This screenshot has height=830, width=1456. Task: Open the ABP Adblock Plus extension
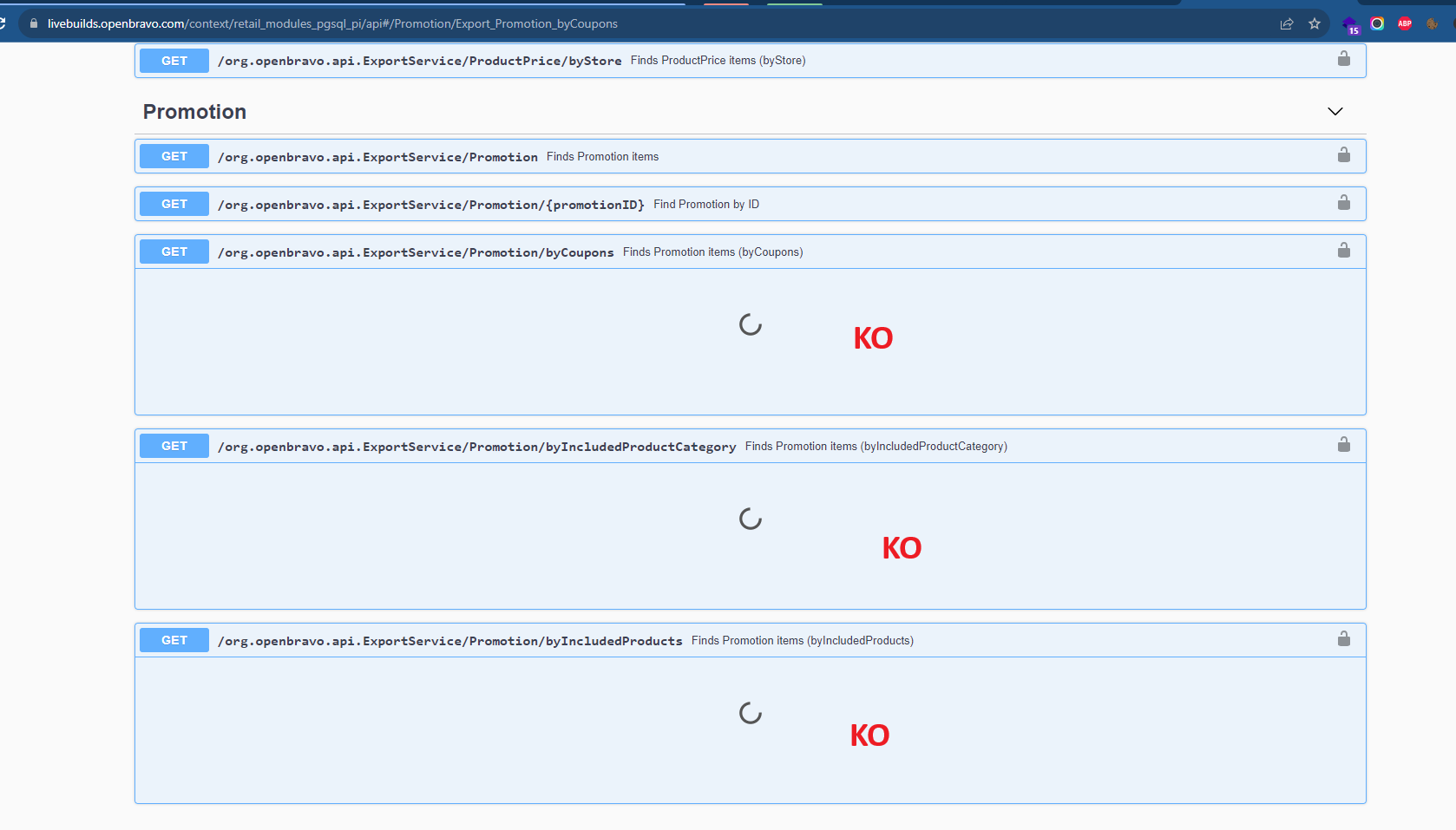click(1405, 23)
